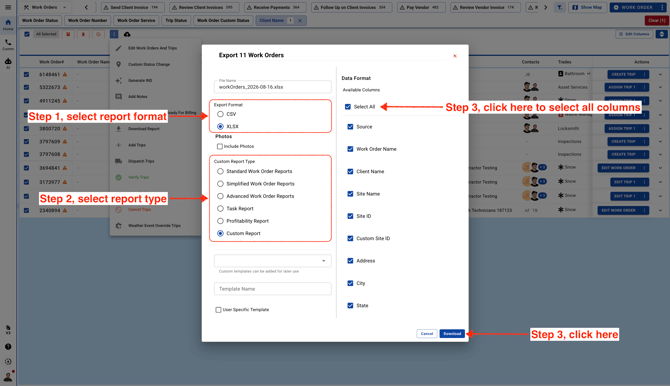Select Task Report type

(x=220, y=209)
